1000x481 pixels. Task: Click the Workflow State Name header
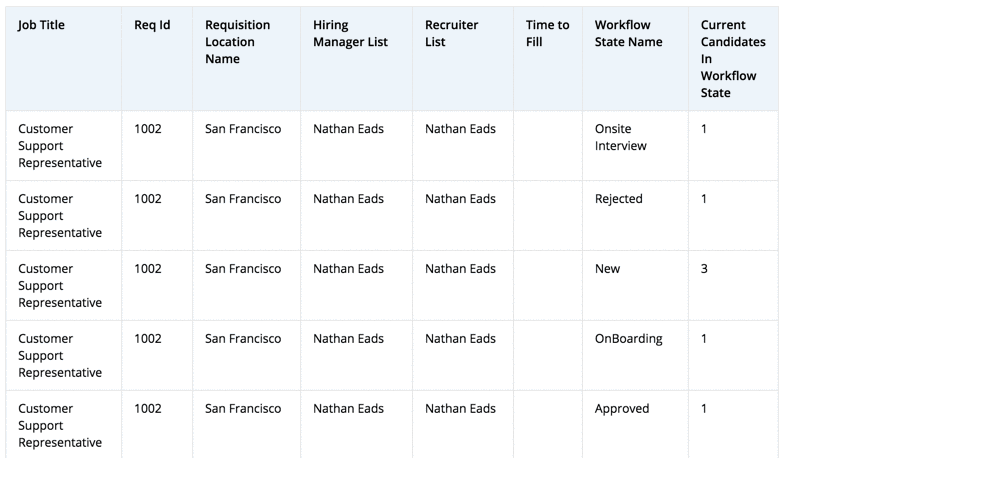[x=628, y=33]
